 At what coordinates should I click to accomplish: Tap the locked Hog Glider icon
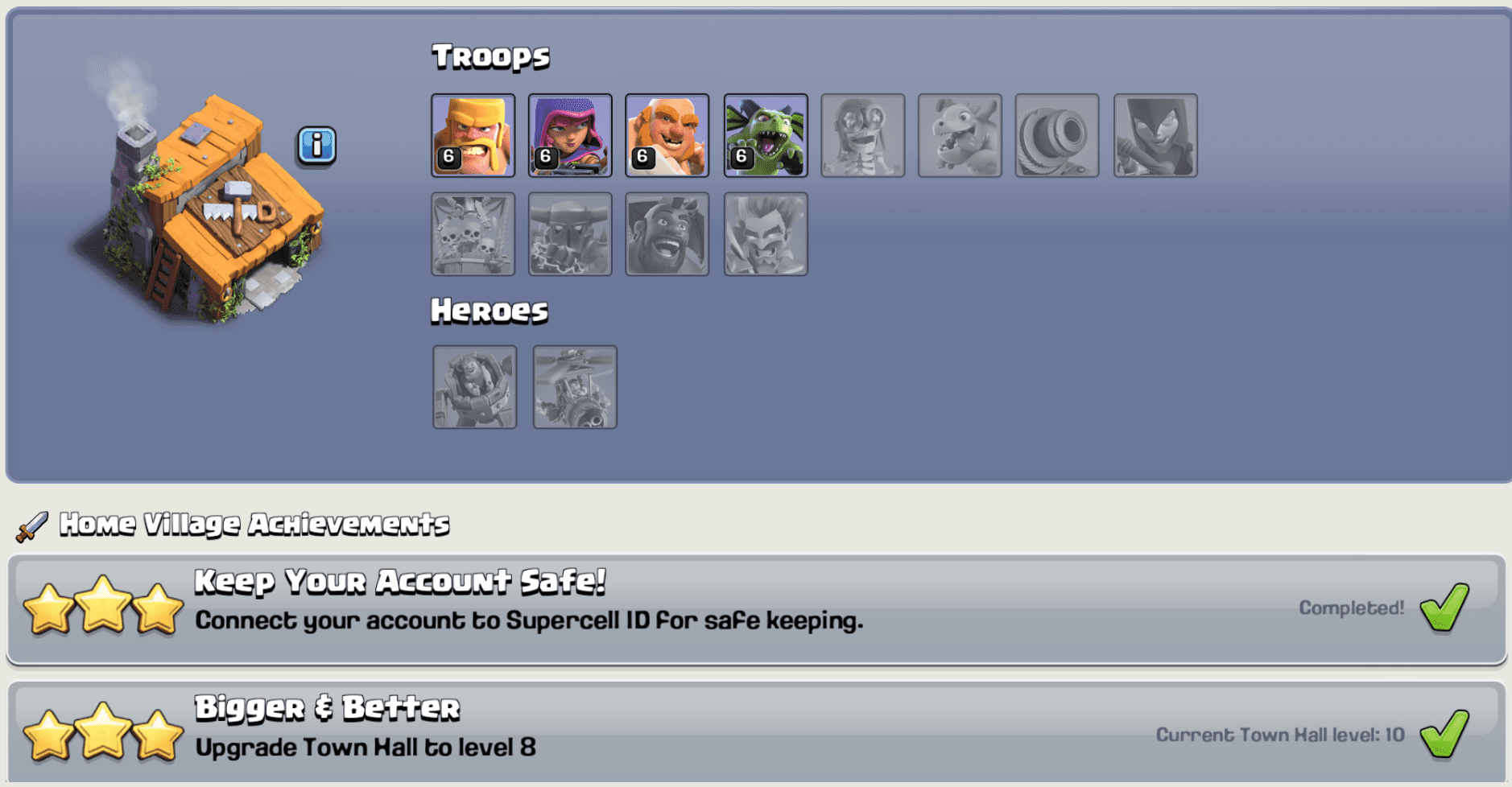[x=667, y=234]
